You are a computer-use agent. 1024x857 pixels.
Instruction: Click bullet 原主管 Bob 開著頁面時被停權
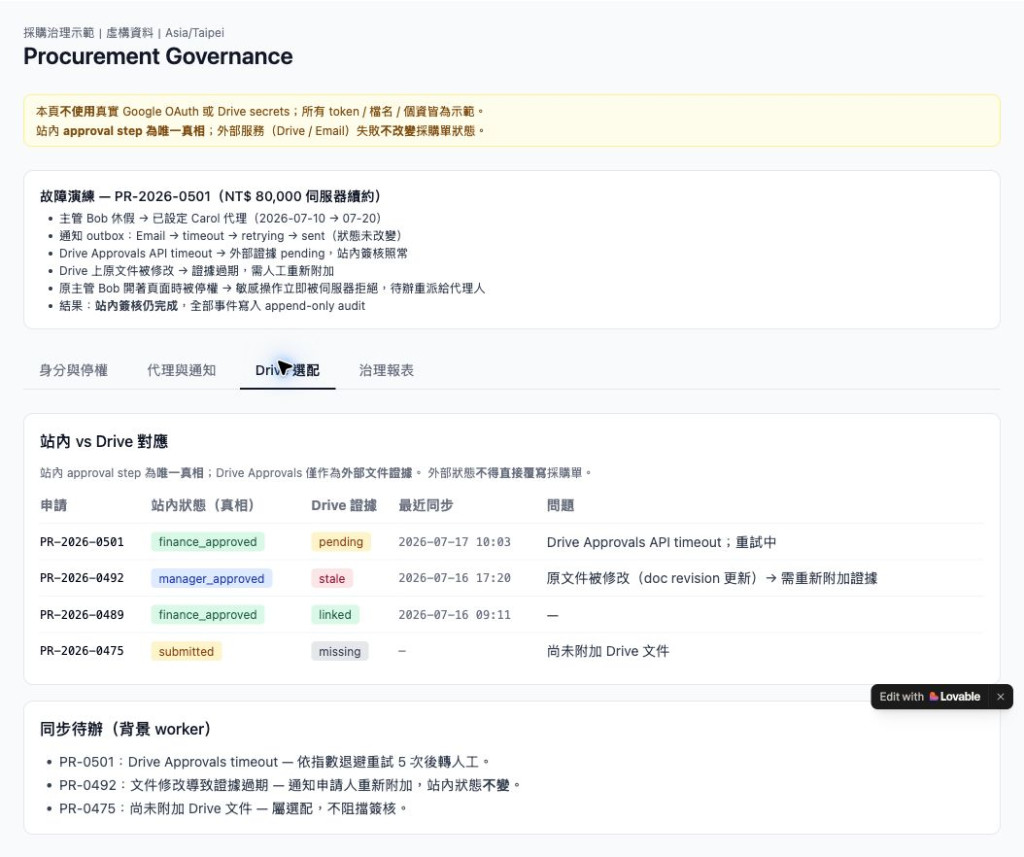272,288
